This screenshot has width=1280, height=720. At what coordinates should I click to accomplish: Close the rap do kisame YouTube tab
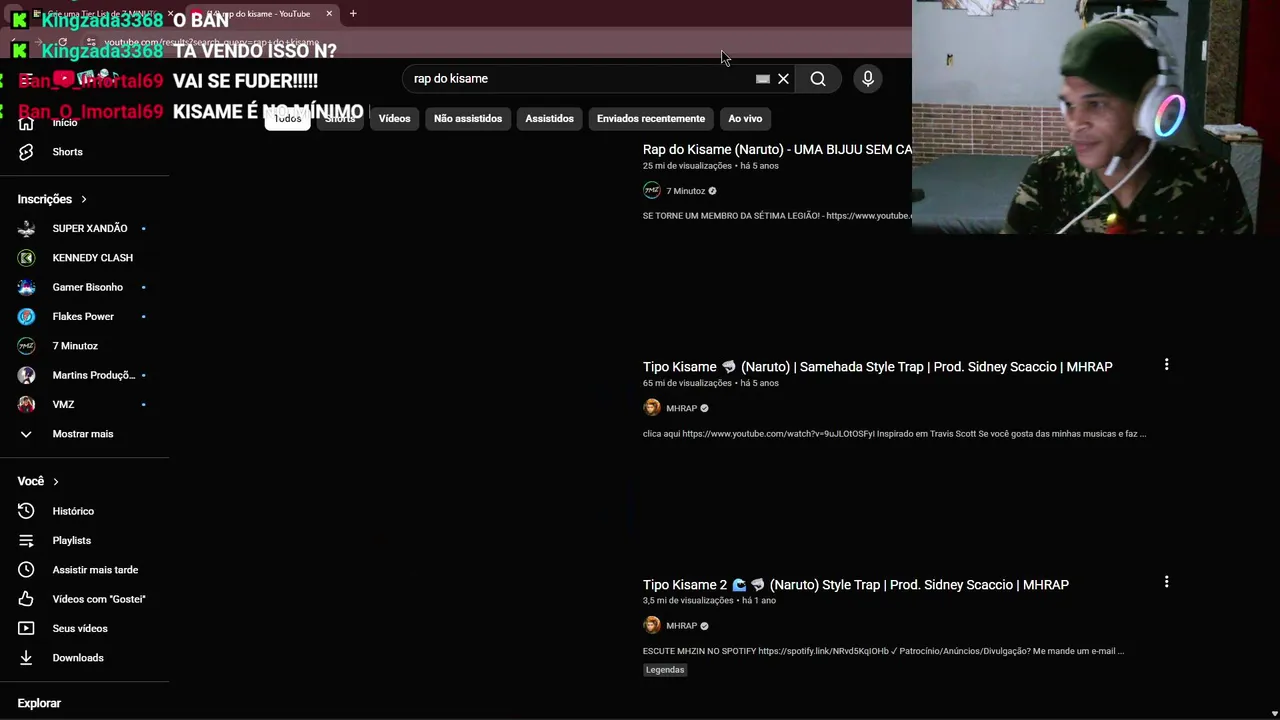(x=328, y=14)
